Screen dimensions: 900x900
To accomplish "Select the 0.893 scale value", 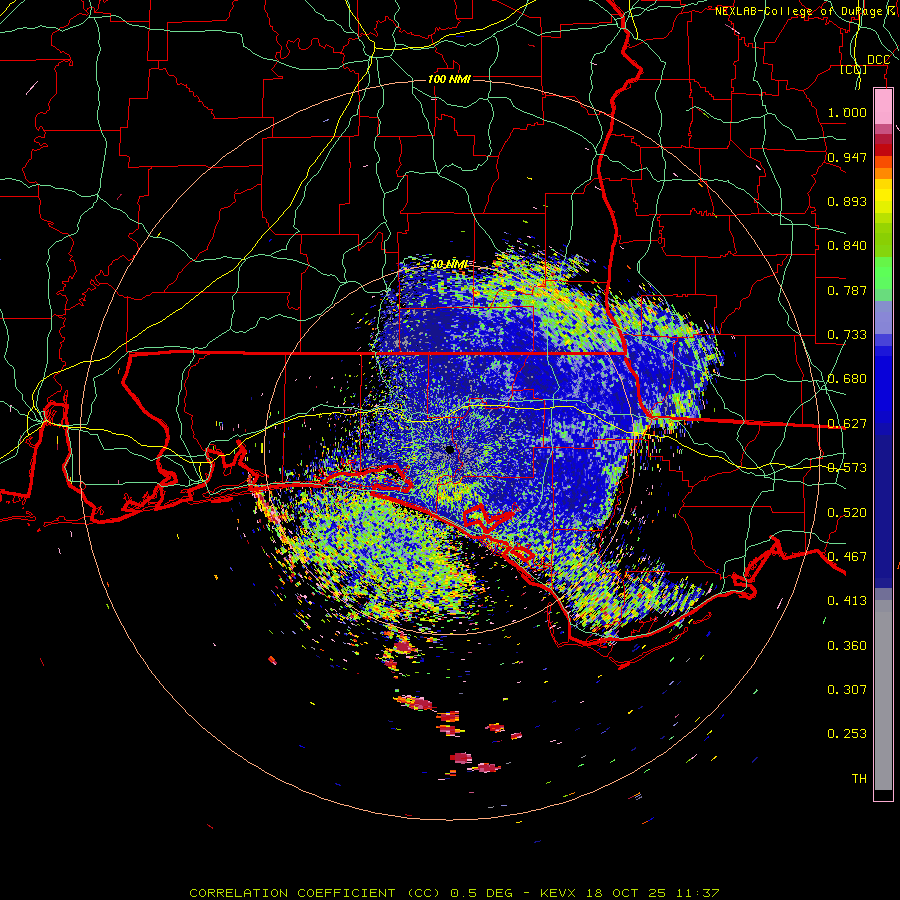I will click(x=847, y=201).
